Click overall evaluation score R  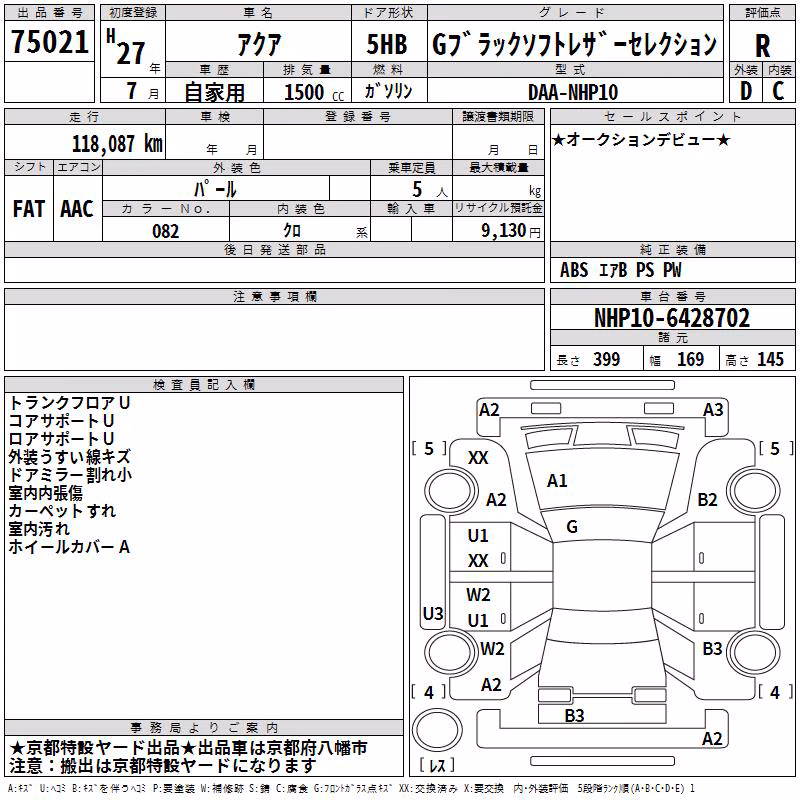[762, 46]
